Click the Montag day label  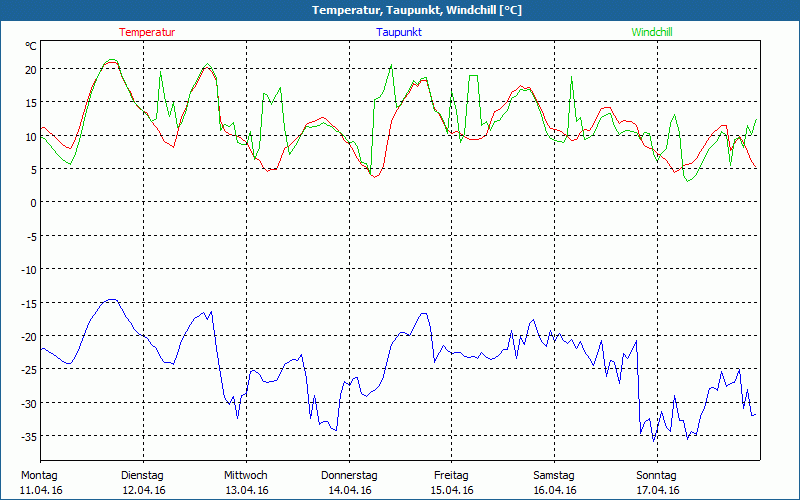pyautogui.click(x=39, y=476)
